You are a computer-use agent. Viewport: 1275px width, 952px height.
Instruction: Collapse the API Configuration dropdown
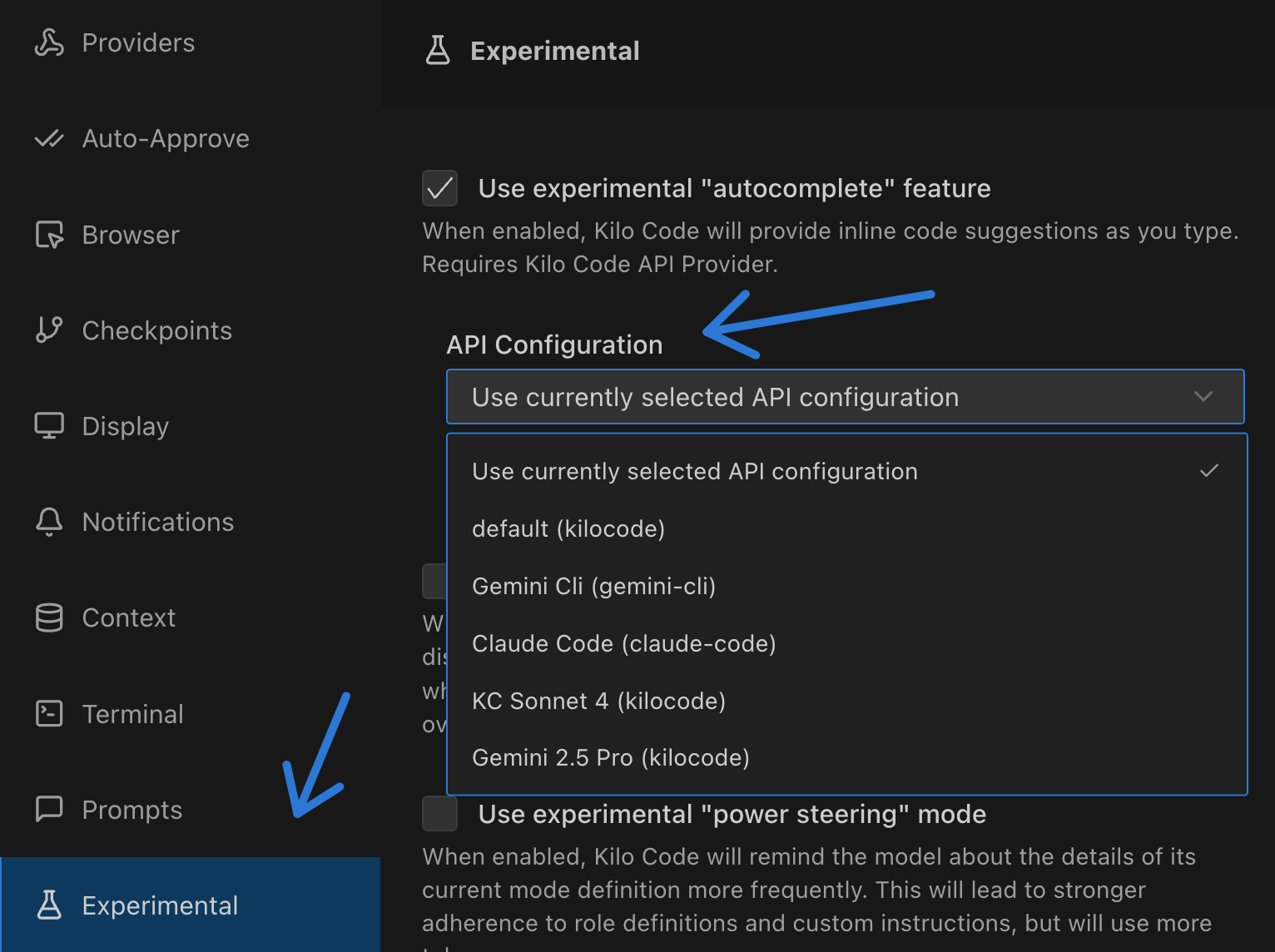[x=845, y=397]
